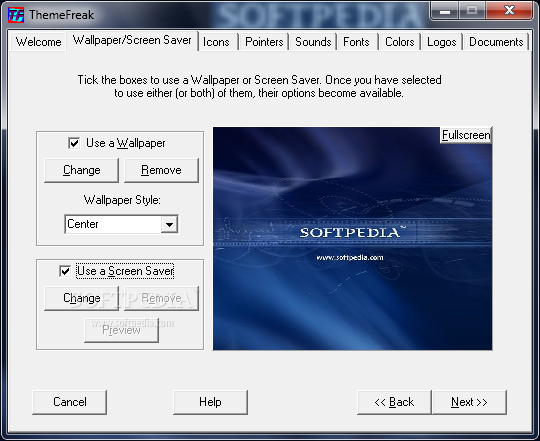Minimize the ThemeFreak window

click(x=445, y=11)
